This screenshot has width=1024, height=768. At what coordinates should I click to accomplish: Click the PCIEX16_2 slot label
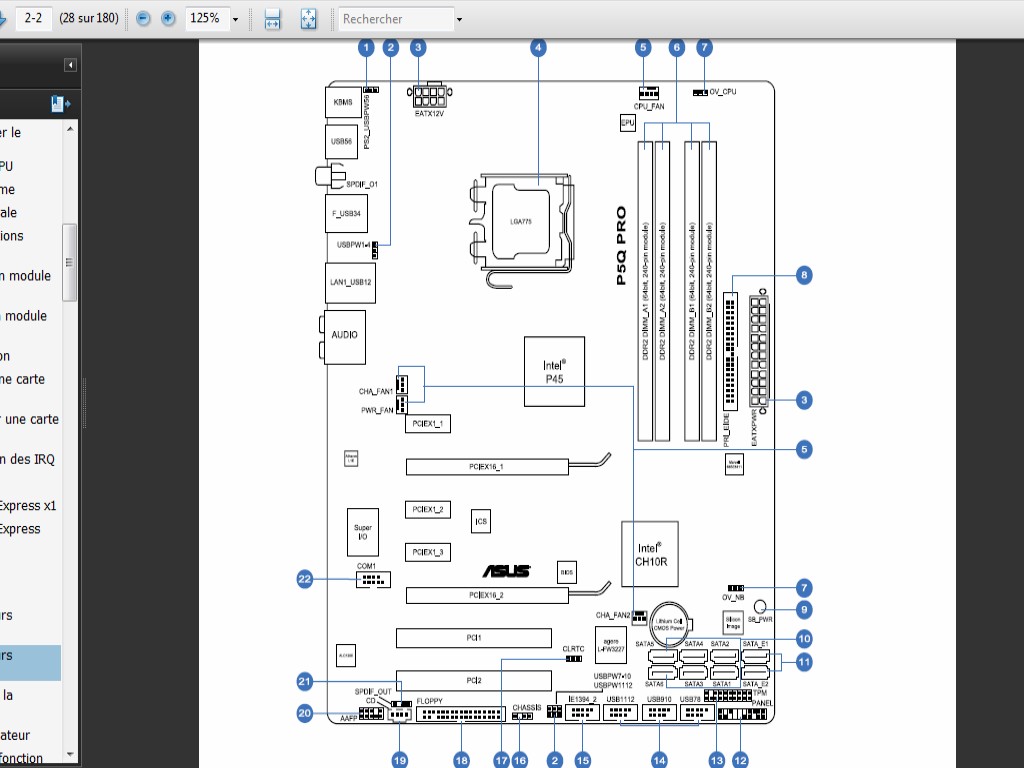tap(486, 595)
